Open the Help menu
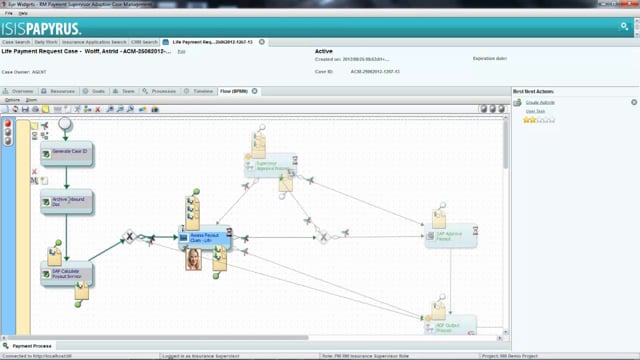The image size is (640, 360). coord(23,13)
